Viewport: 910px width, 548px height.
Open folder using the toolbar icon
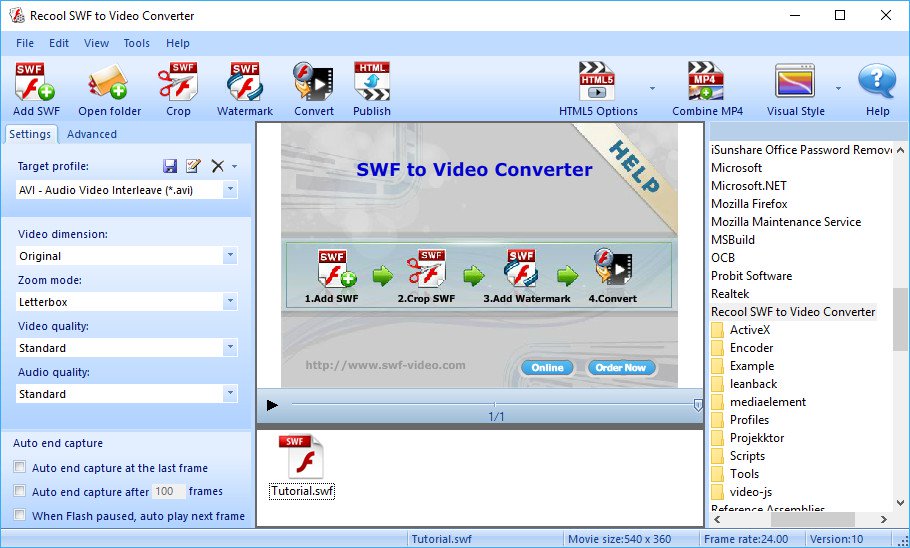tap(109, 81)
